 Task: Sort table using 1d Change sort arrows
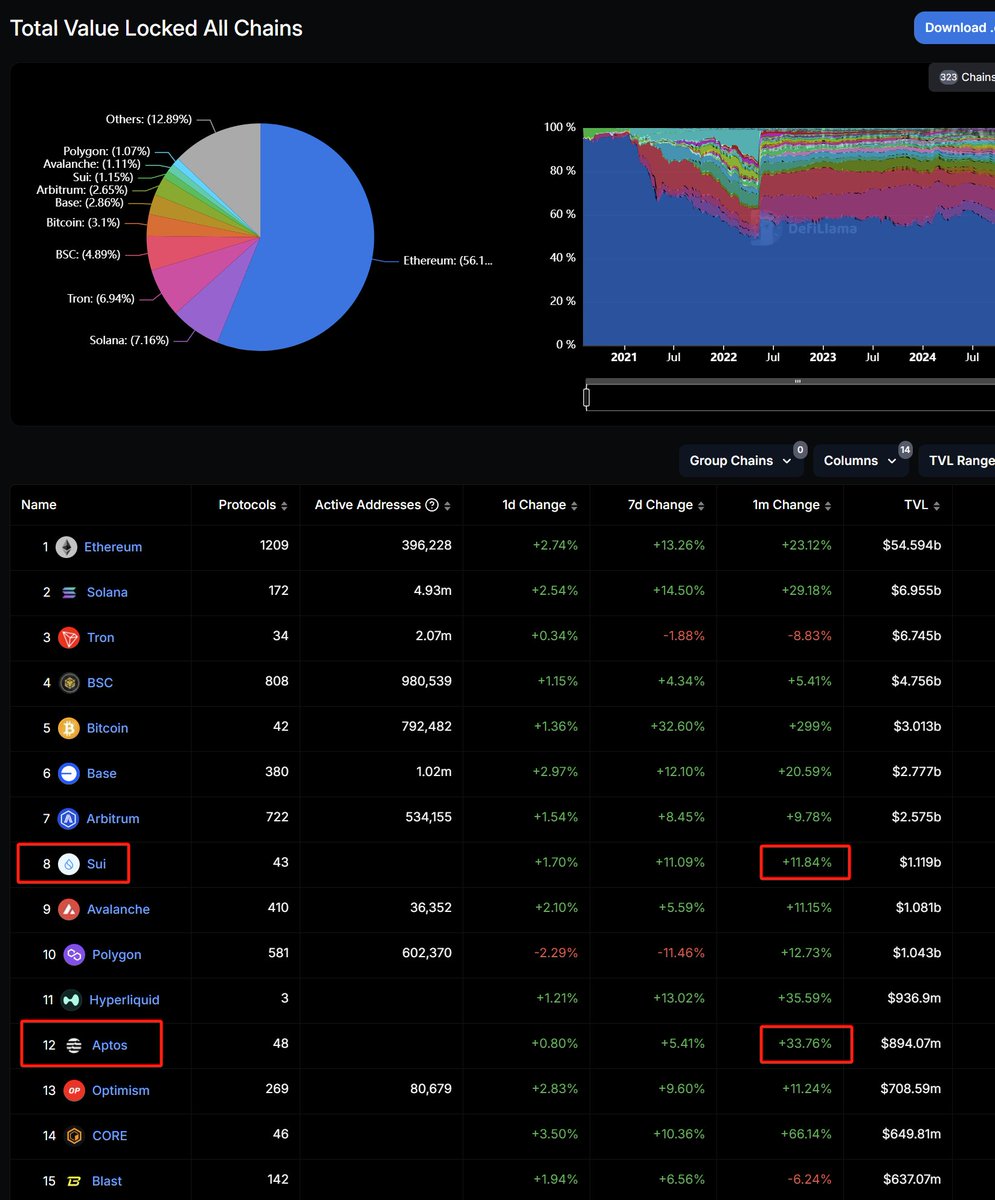click(575, 506)
